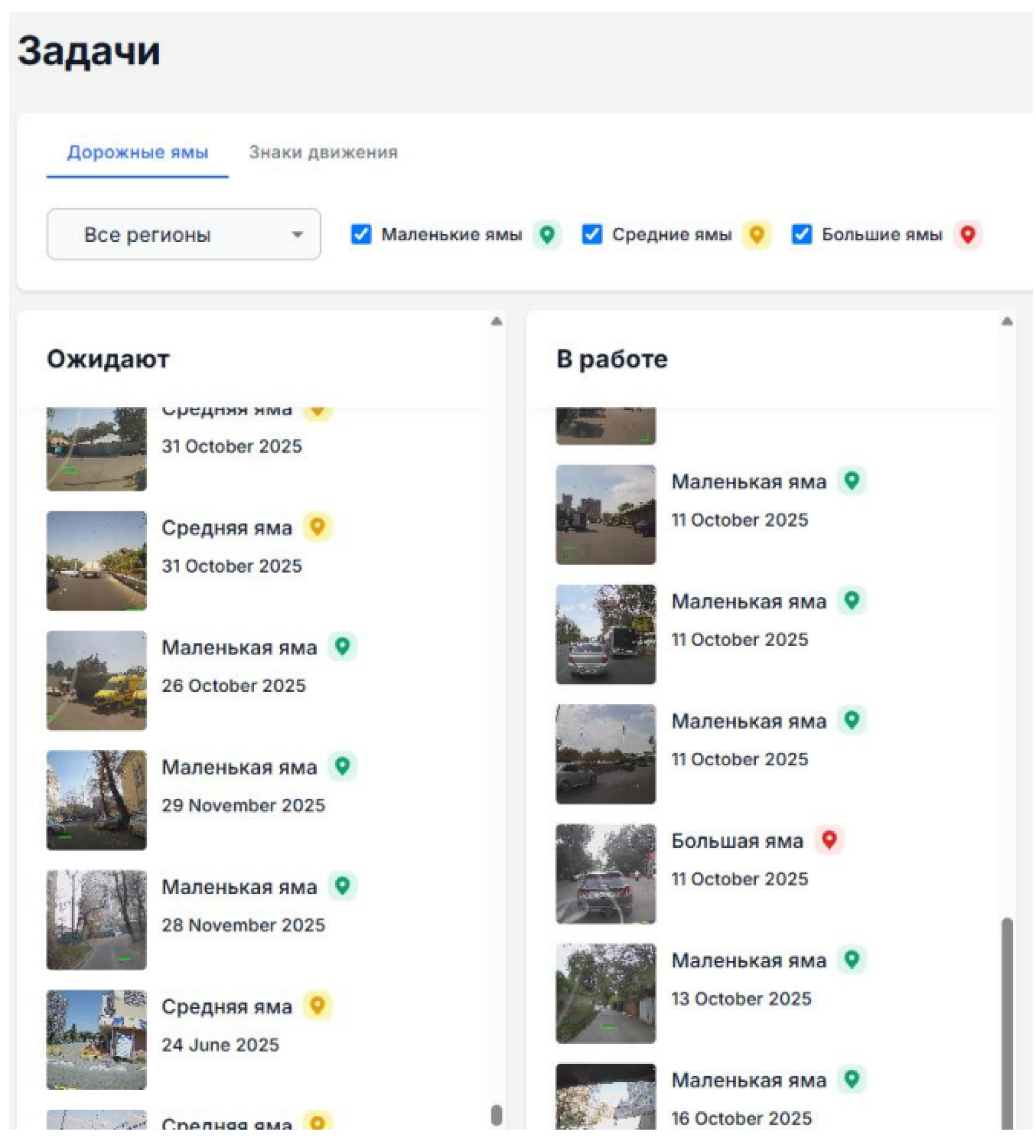The image size is (1036, 1148).
Task: Open thumbnail of 24 June 2025 pothole
Action: click(x=96, y=1041)
